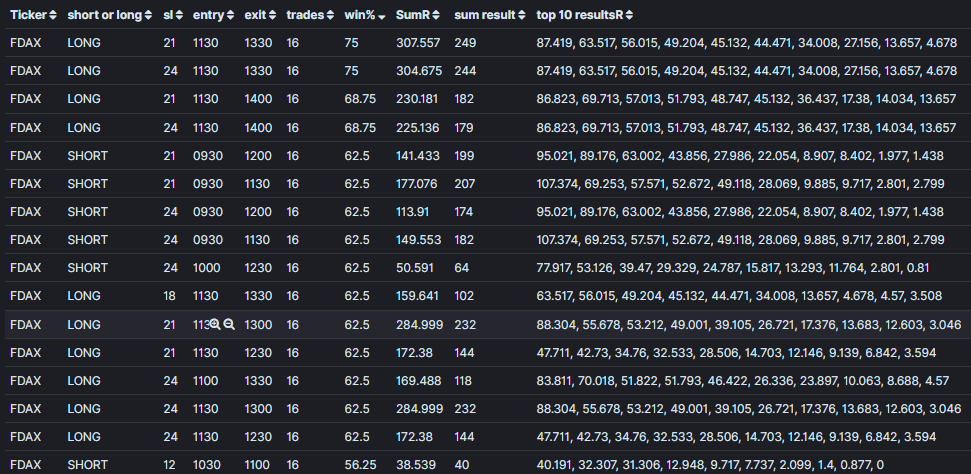This screenshot has height=474, width=971.
Task: Select sum result 244
Action: point(465,71)
